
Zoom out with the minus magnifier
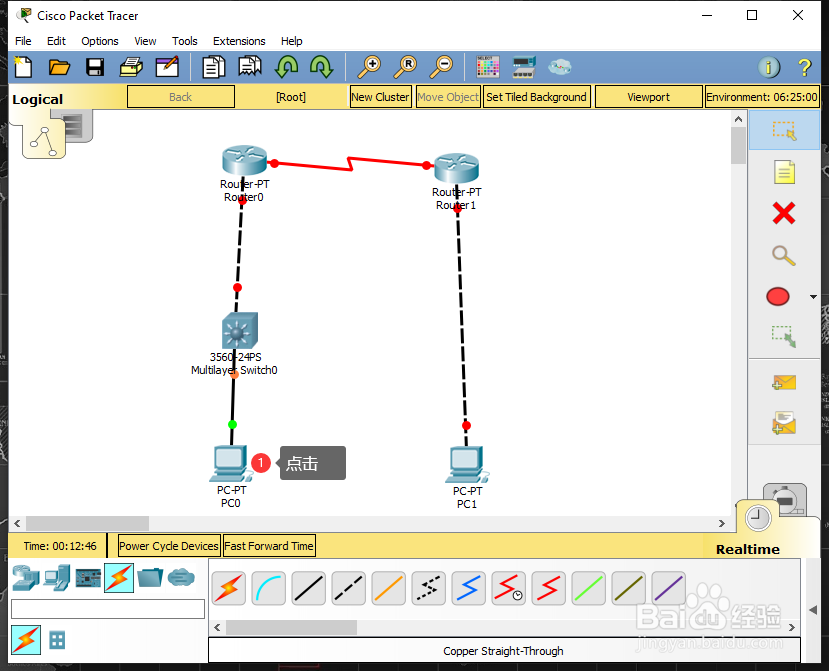pos(441,67)
